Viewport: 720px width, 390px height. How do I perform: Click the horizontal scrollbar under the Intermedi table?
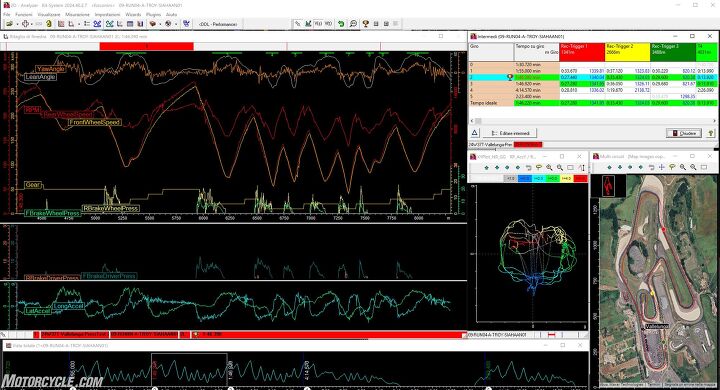click(592, 121)
